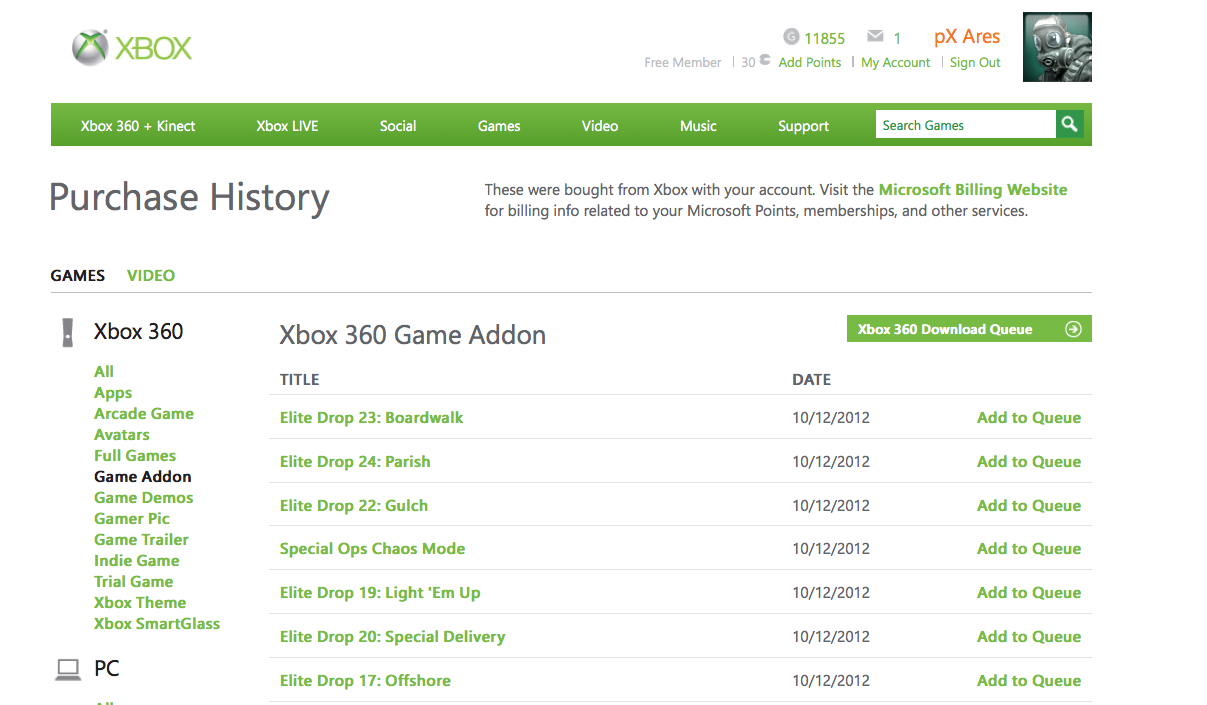Open Xbox 360 + Kinect menu
1207x705 pixels.
click(138, 126)
